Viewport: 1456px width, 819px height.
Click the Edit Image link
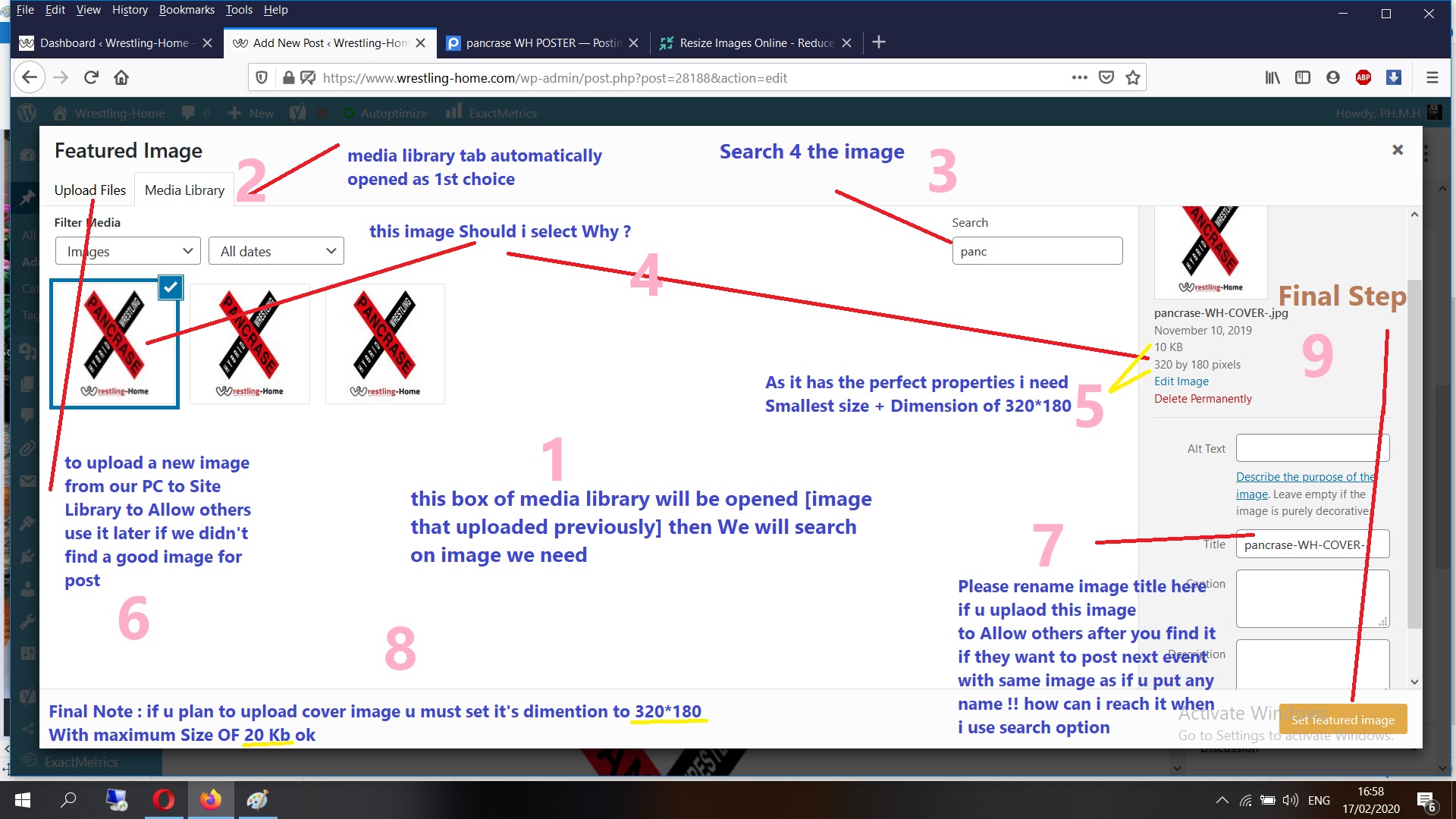[x=1181, y=381]
